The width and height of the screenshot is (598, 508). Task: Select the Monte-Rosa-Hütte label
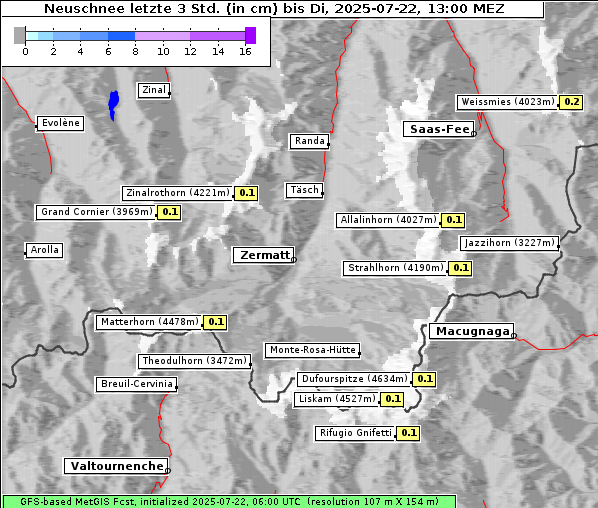point(312,350)
